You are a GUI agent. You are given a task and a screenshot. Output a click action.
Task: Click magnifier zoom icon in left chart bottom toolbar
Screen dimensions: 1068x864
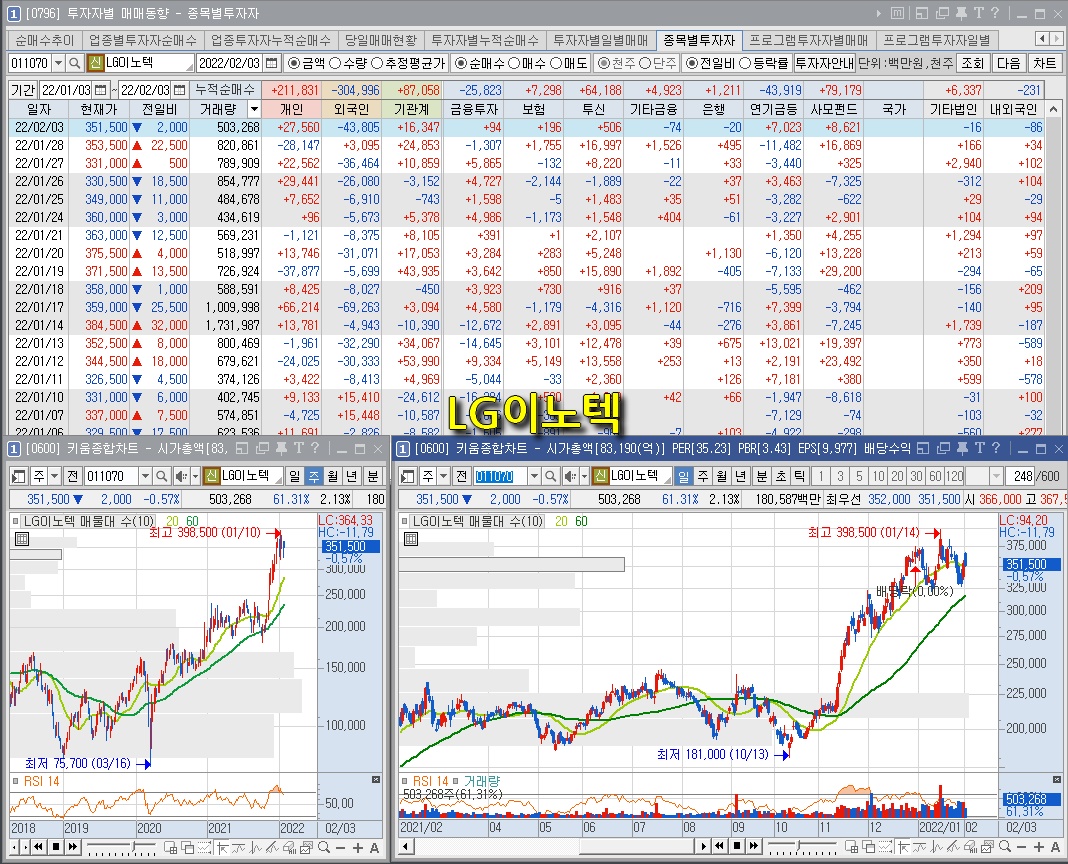tap(324, 848)
